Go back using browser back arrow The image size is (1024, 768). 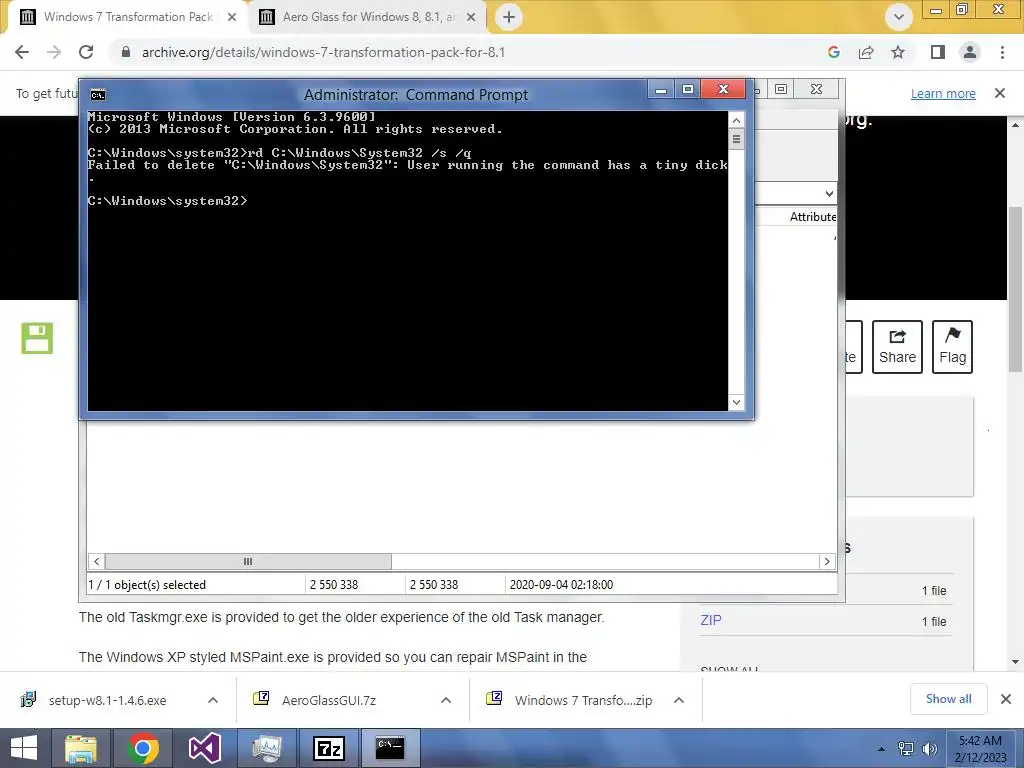coord(22,52)
